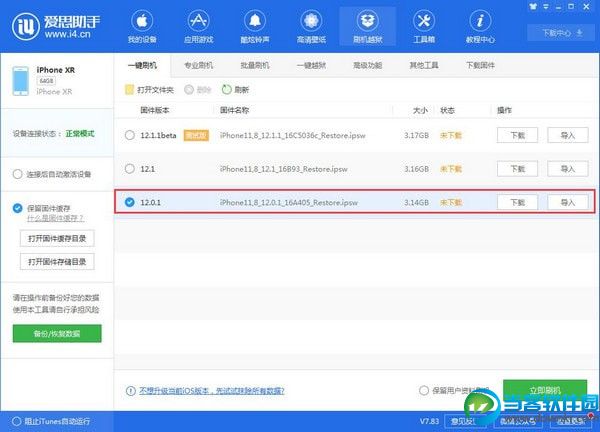Viewport: 600px width, 432px height.
Task: Toggle 连接后自动激活设备 option
Action: pyautogui.click(x=18, y=174)
